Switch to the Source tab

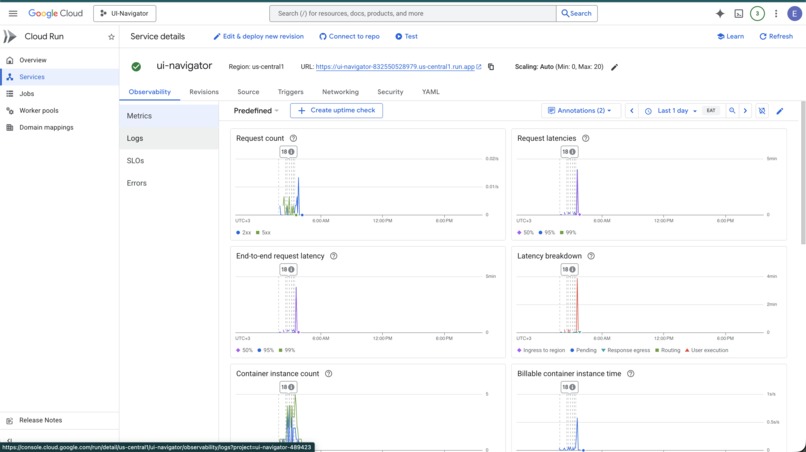248,92
